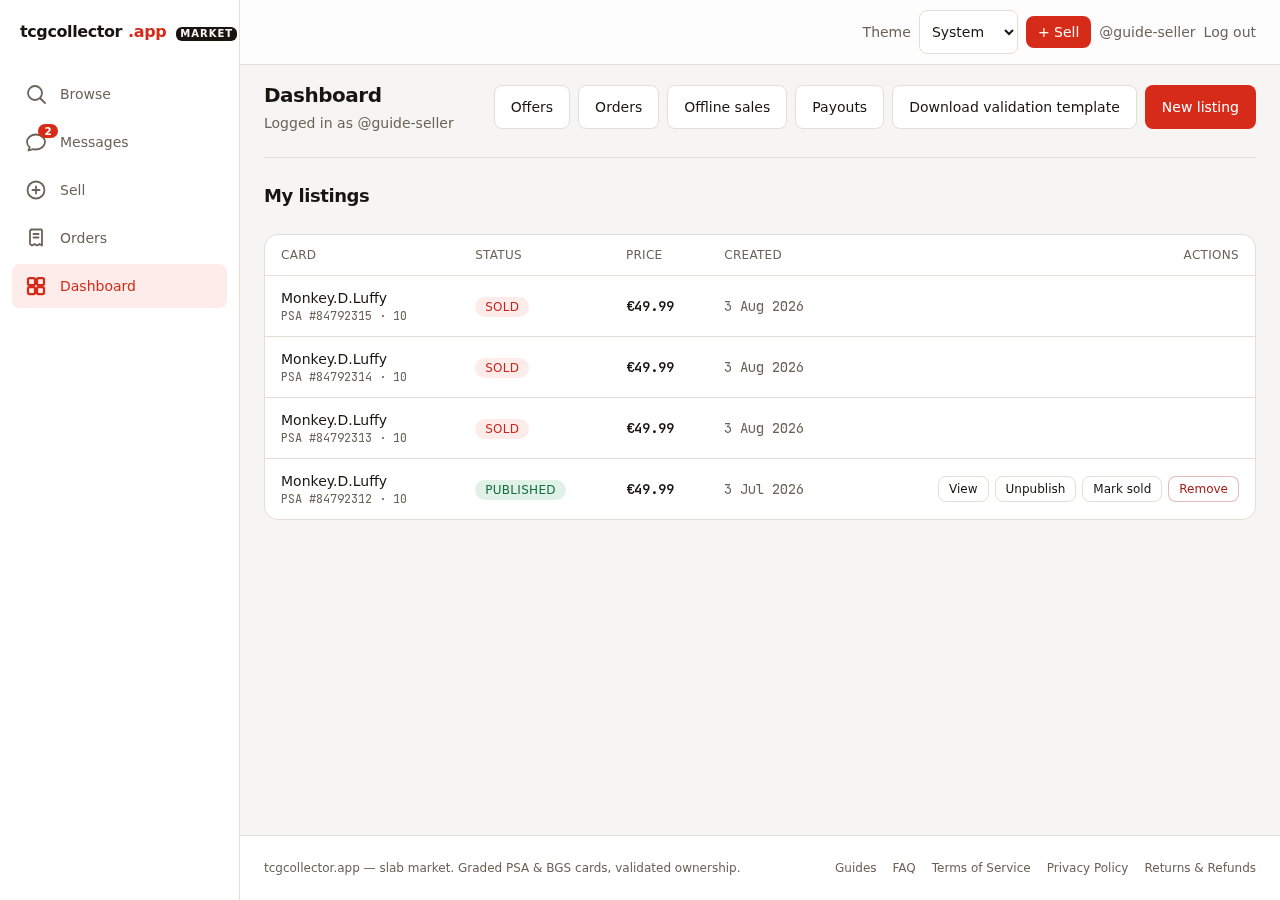1280x900 pixels.
Task: Open the Theme System dropdown
Action: (x=968, y=32)
